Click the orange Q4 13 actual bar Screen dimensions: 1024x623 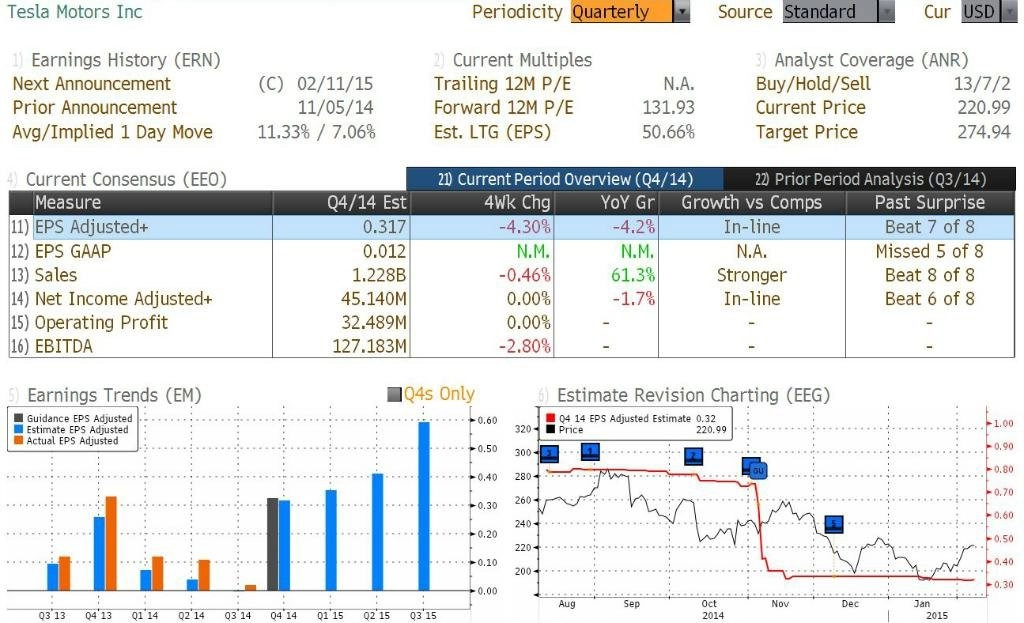pyautogui.click(x=111, y=543)
